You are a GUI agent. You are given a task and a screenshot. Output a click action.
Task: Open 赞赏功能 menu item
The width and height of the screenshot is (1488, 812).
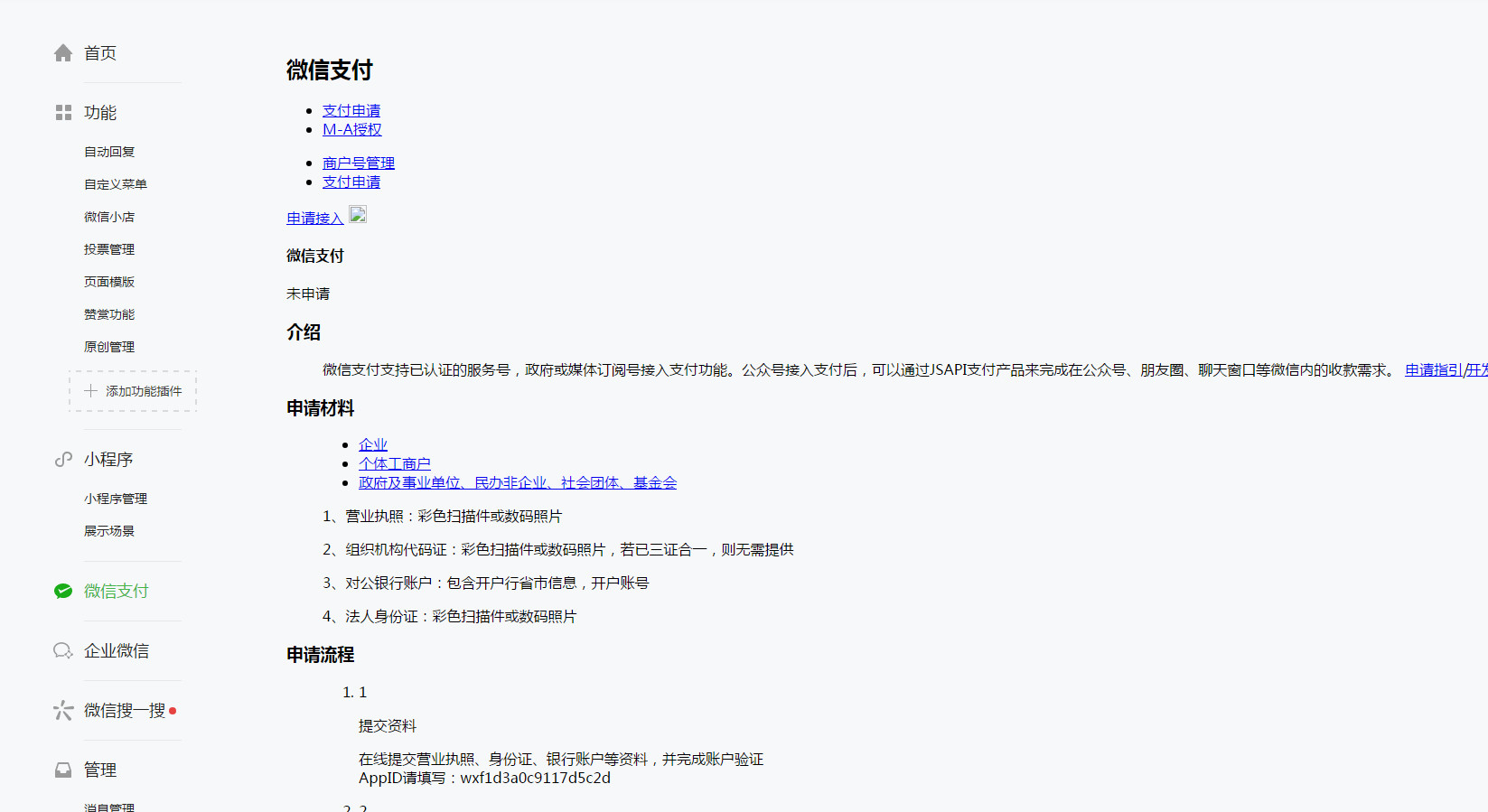[109, 314]
